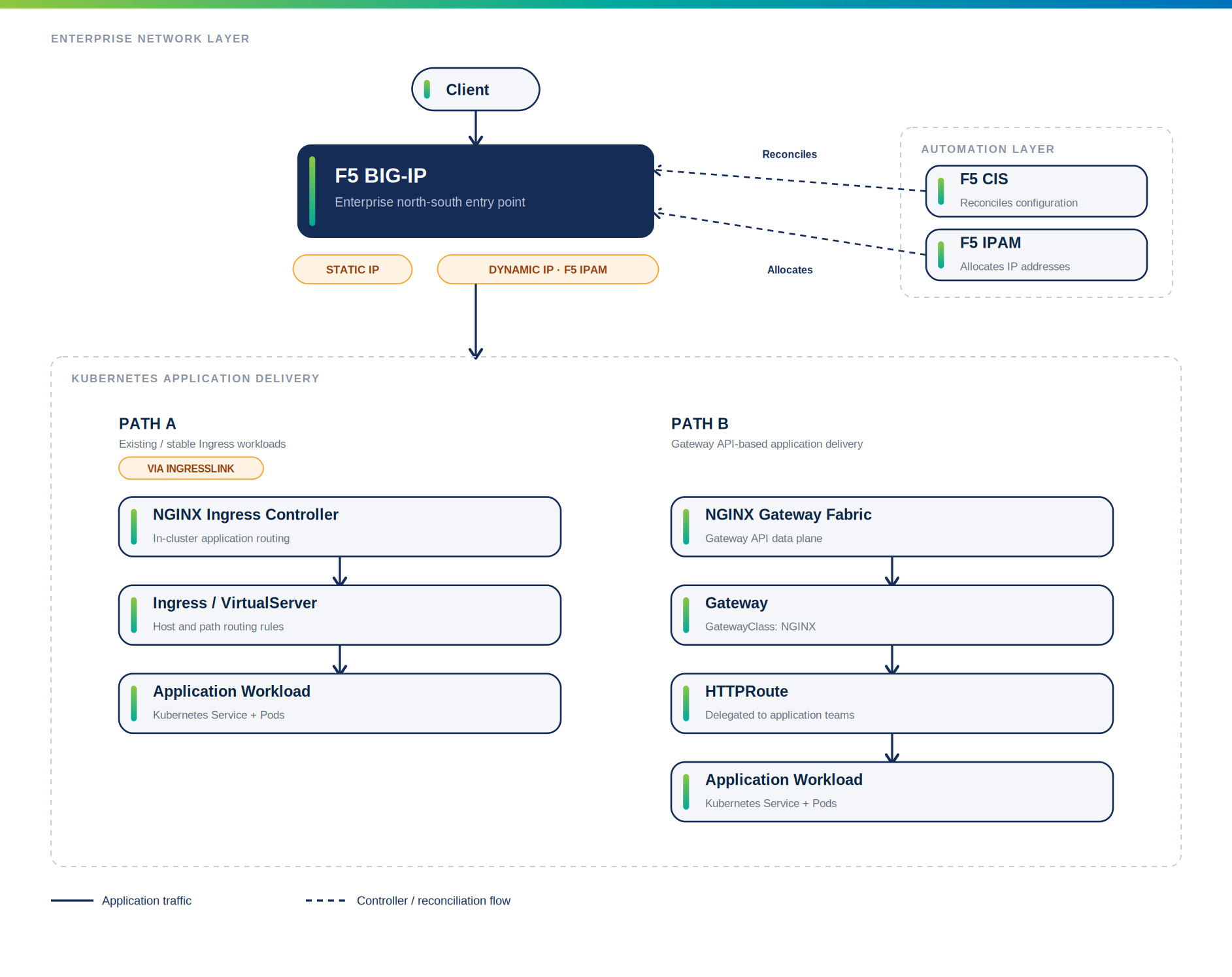
Task: Select the HTTPRoute card
Action: pyautogui.click(x=891, y=703)
